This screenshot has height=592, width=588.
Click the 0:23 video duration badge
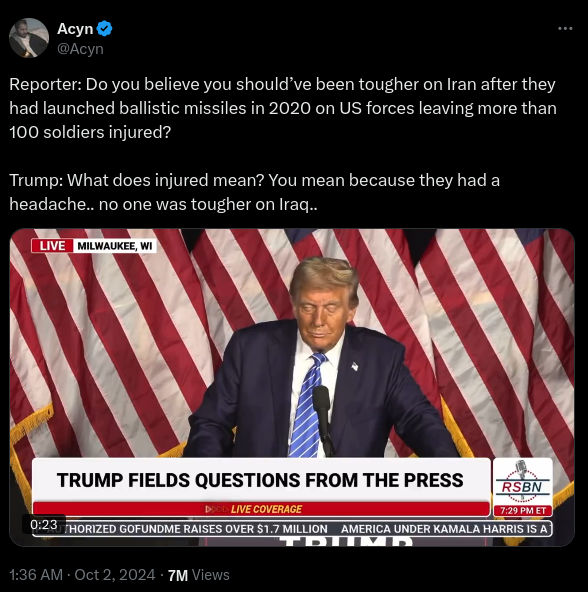pos(44,524)
